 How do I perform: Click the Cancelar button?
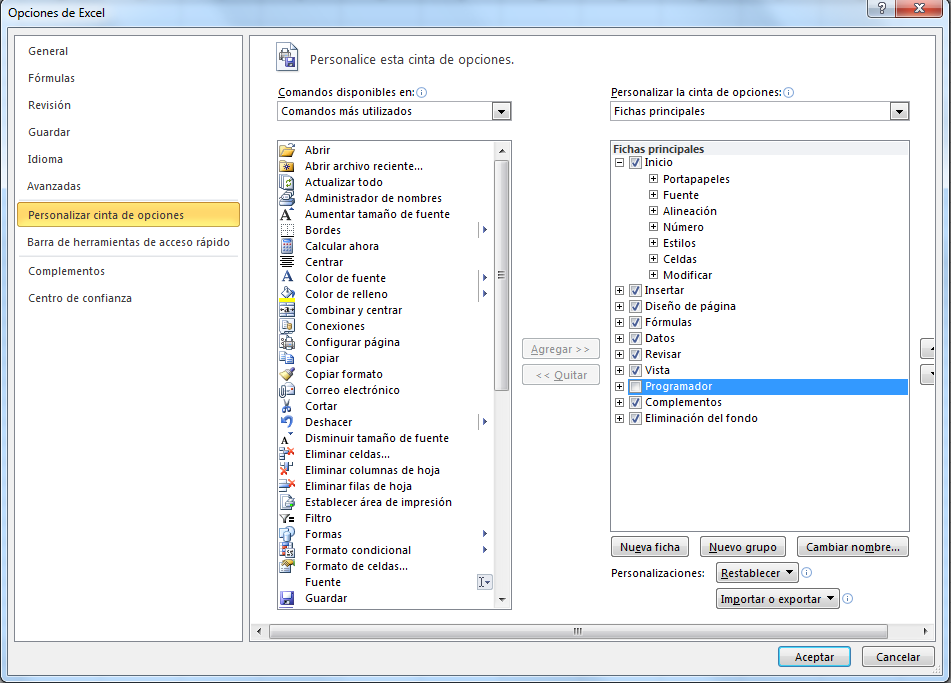[897, 657]
